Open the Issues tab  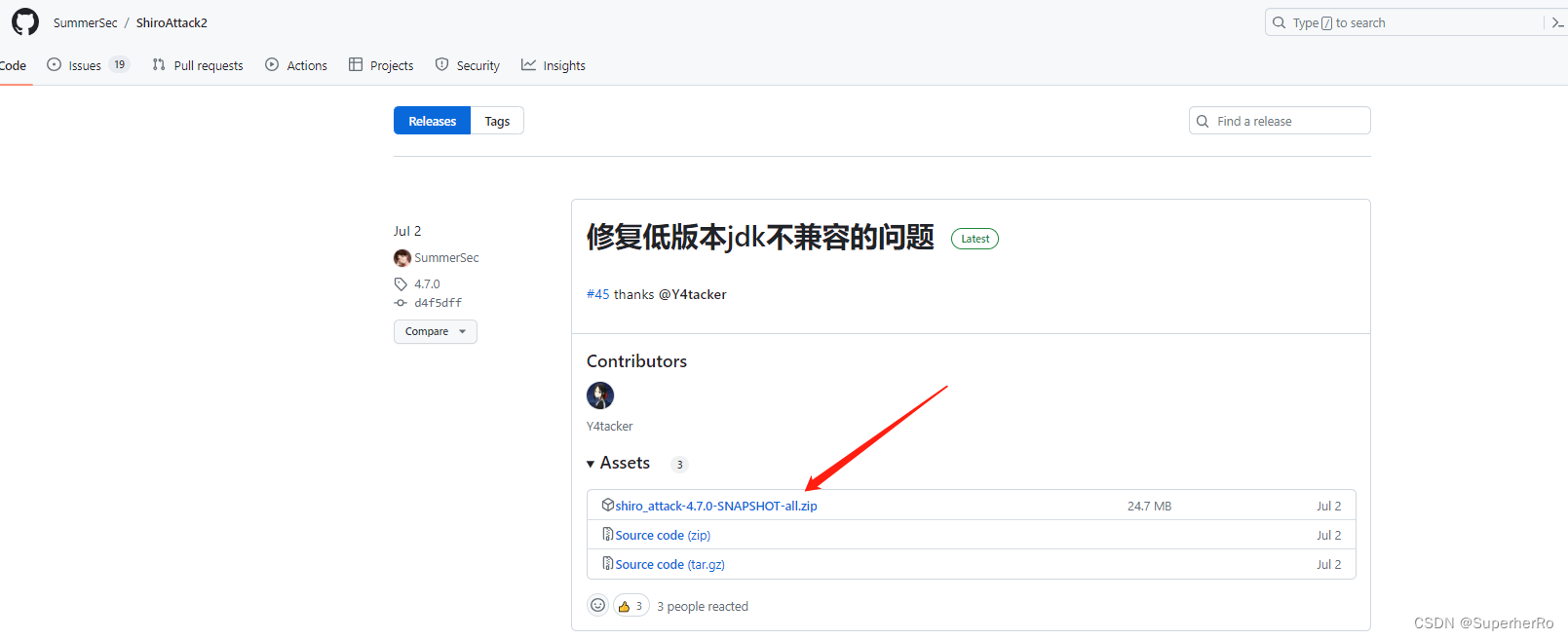(88, 65)
